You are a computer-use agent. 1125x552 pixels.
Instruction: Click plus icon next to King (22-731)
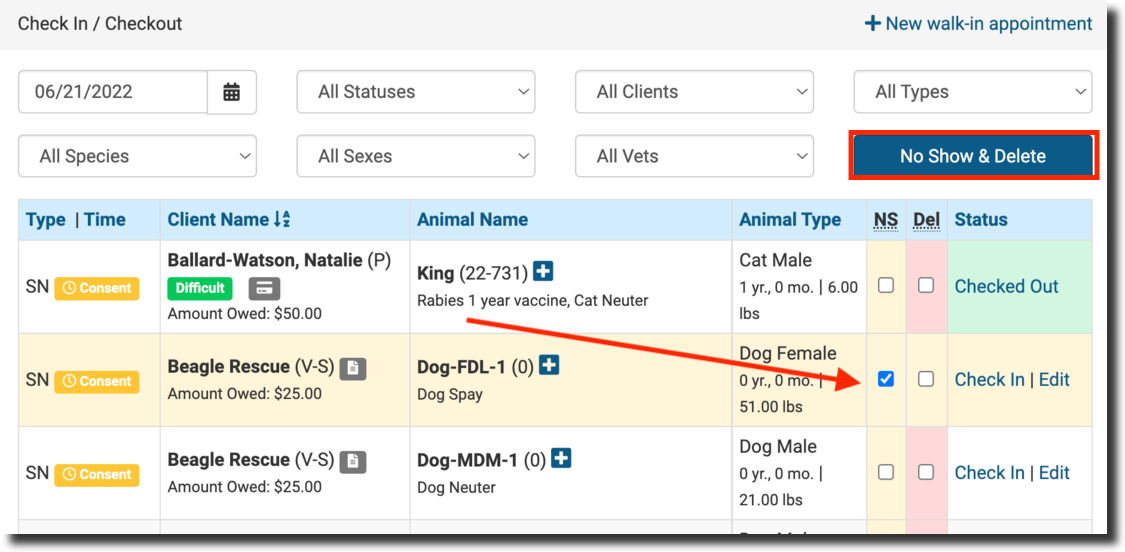point(543,271)
